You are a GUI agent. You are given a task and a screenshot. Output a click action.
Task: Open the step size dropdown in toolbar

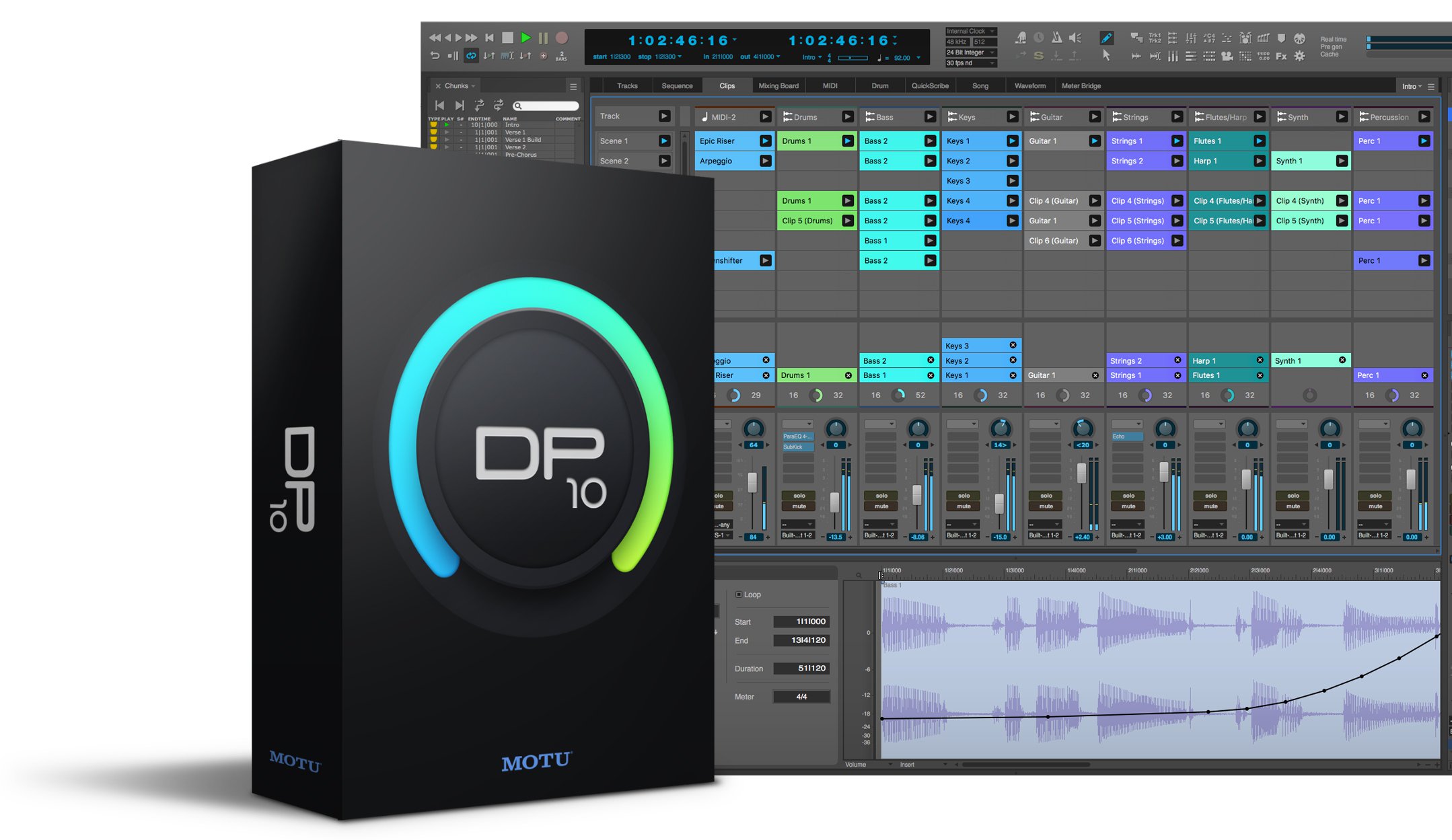(562, 61)
